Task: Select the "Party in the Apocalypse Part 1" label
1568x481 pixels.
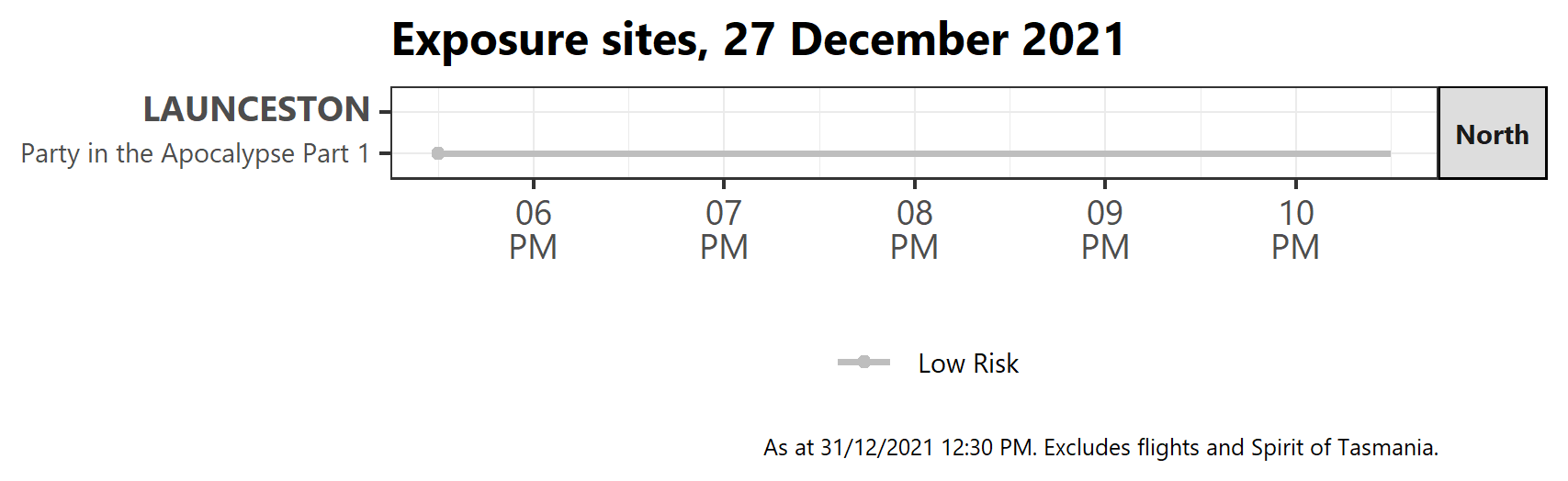Action: point(195,153)
